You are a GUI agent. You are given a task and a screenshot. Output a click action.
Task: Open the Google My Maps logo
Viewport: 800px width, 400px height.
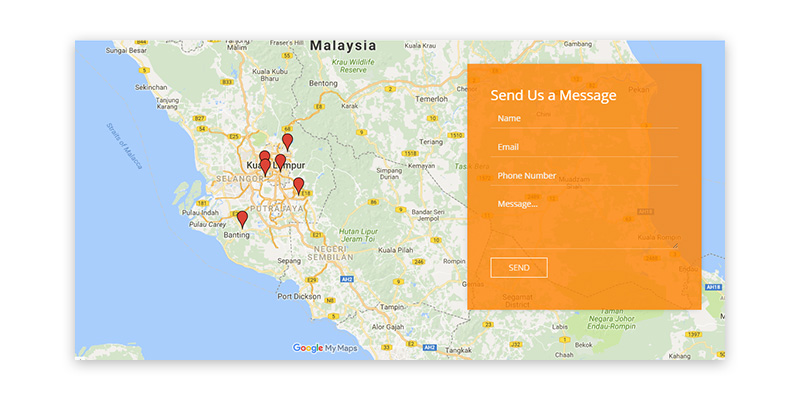(x=324, y=348)
